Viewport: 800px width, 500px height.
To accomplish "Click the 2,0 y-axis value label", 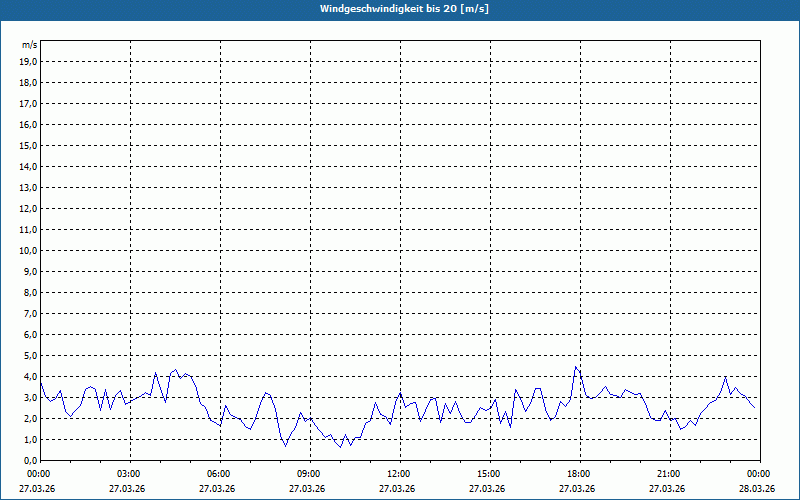I will (x=31, y=419).
